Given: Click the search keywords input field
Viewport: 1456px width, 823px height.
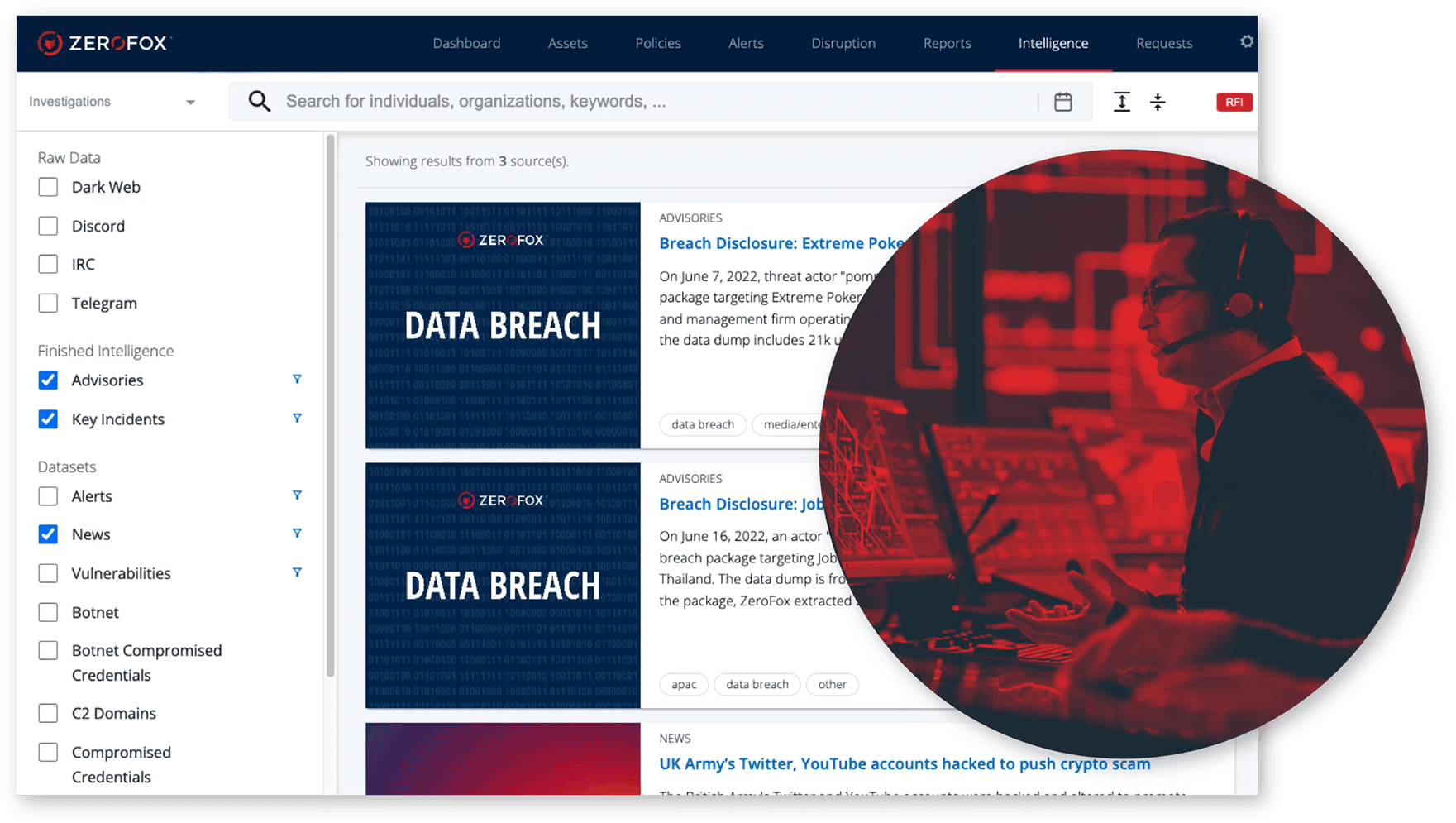Looking at the screenshot, I should [x=653, y=102].
